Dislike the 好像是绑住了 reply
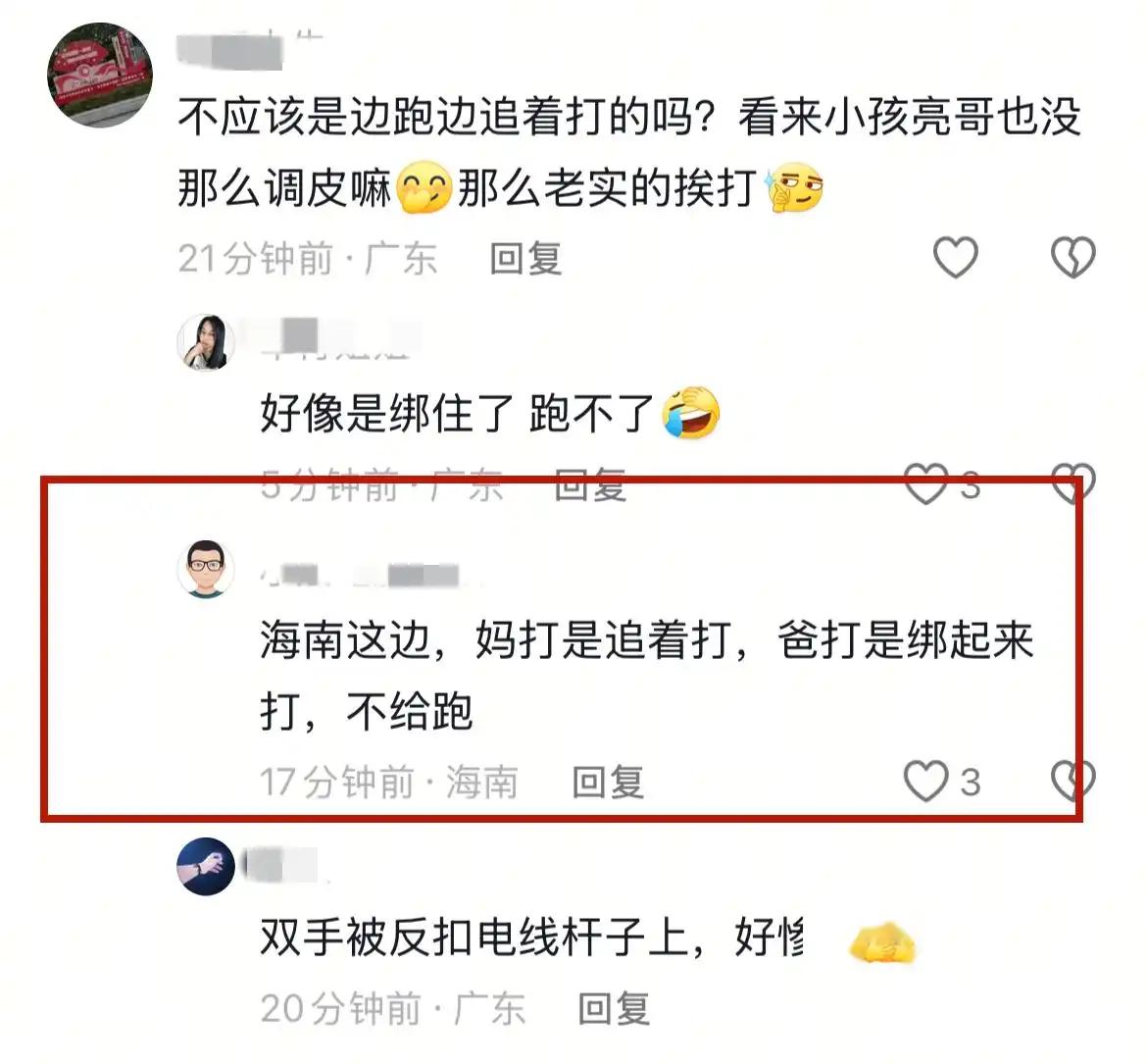 (1073, 483)
